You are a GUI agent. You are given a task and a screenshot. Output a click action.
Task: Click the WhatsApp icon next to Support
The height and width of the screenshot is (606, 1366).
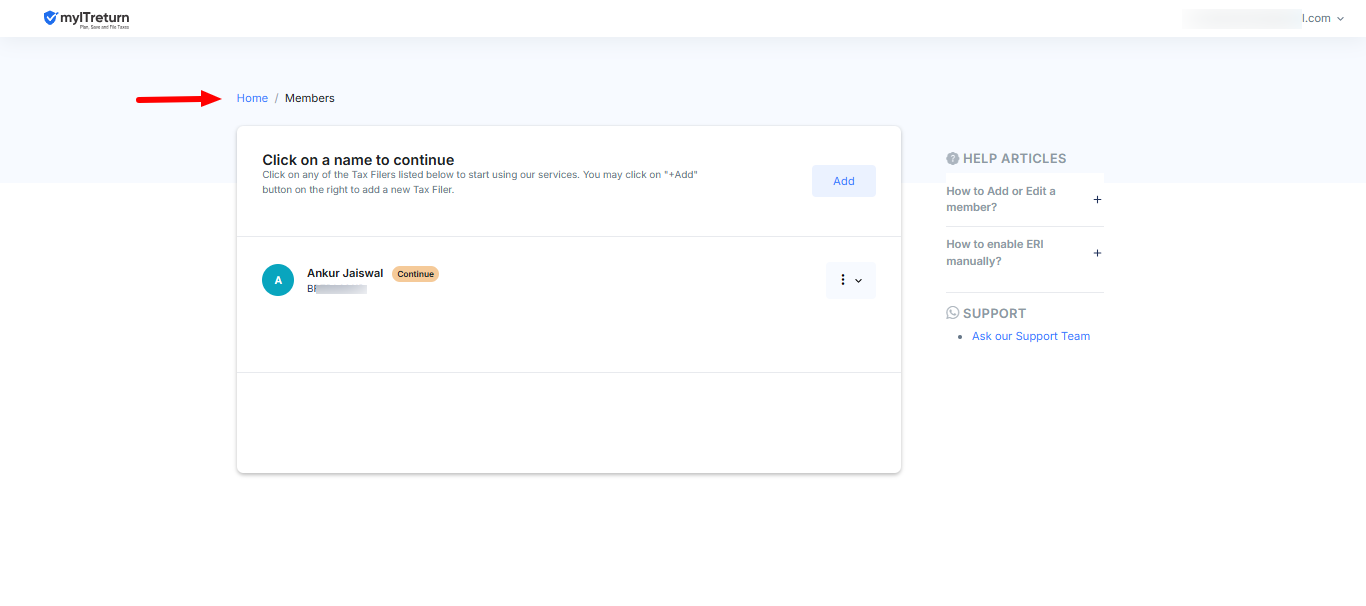click(x=952, y=313)
